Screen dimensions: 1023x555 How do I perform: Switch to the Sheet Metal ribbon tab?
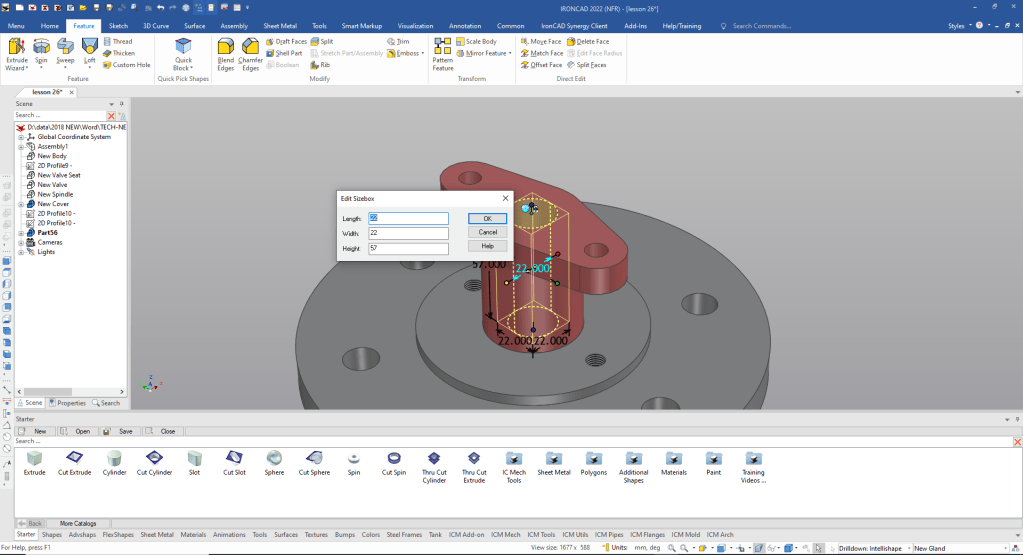click(x=279, y=25)
